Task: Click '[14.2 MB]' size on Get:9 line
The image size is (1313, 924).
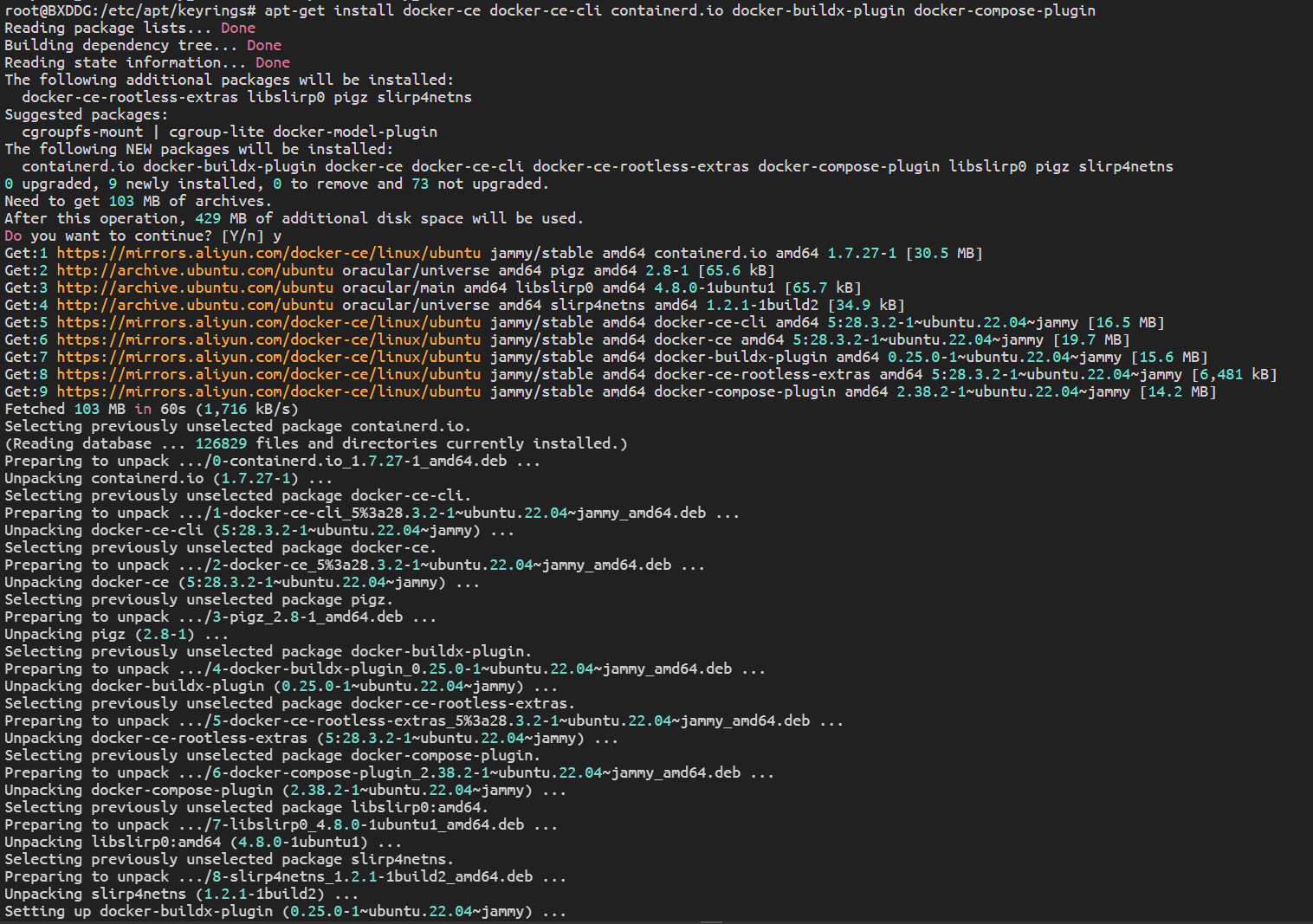Action: click(1178, 391)
